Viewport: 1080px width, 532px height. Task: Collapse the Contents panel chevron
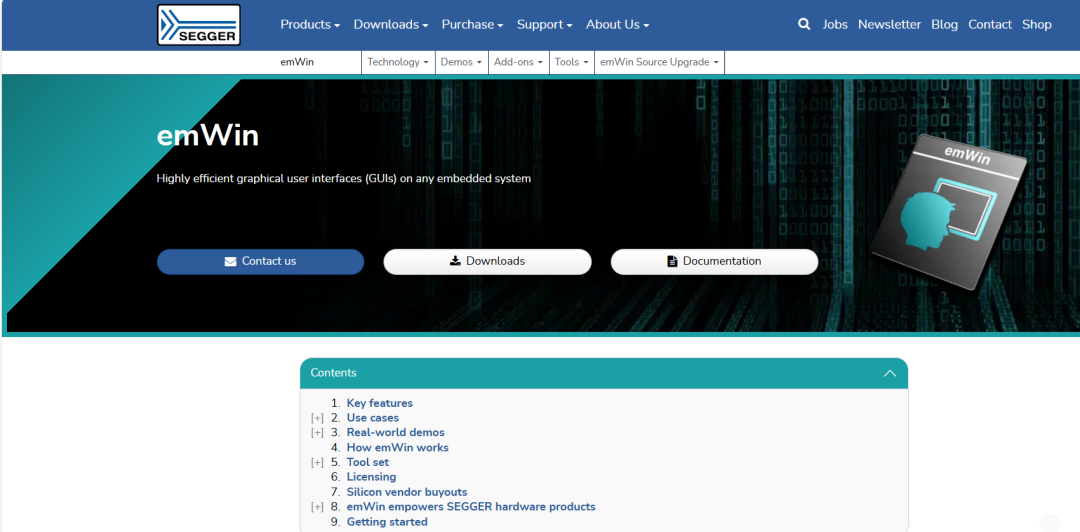[x=890, y=374]
